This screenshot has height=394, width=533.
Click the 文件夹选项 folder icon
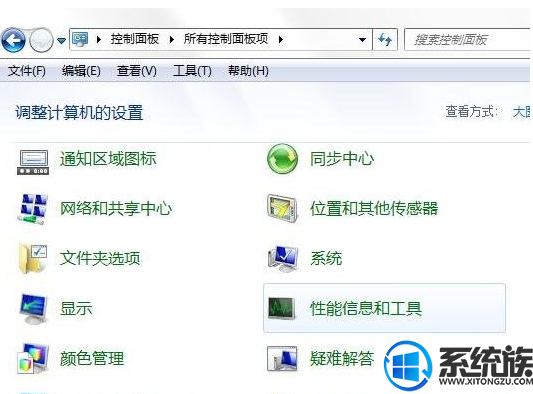pyautogui.click(x=33, y=258)
